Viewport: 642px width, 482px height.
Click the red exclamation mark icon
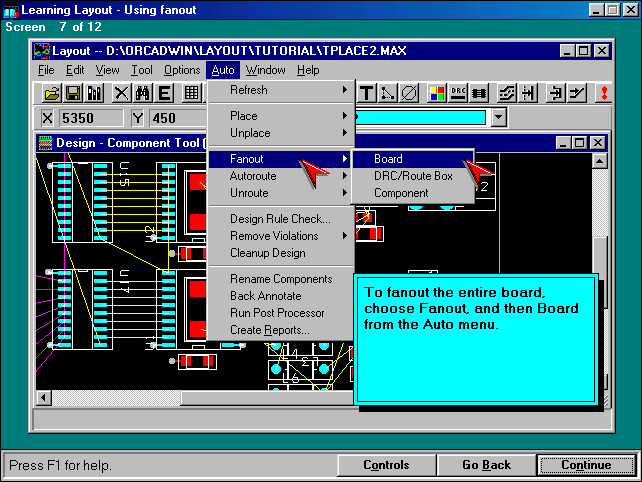pos(604,93)
